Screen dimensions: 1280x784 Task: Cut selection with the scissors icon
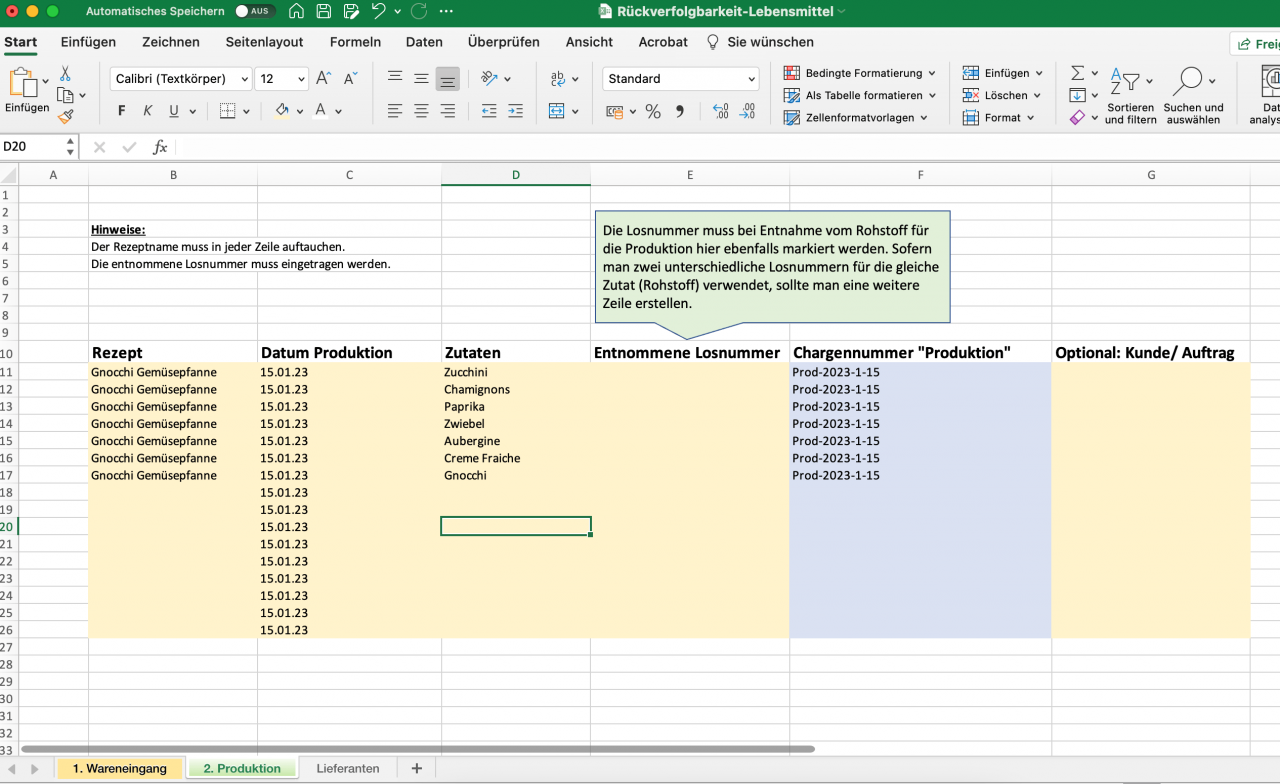[65, 74]
